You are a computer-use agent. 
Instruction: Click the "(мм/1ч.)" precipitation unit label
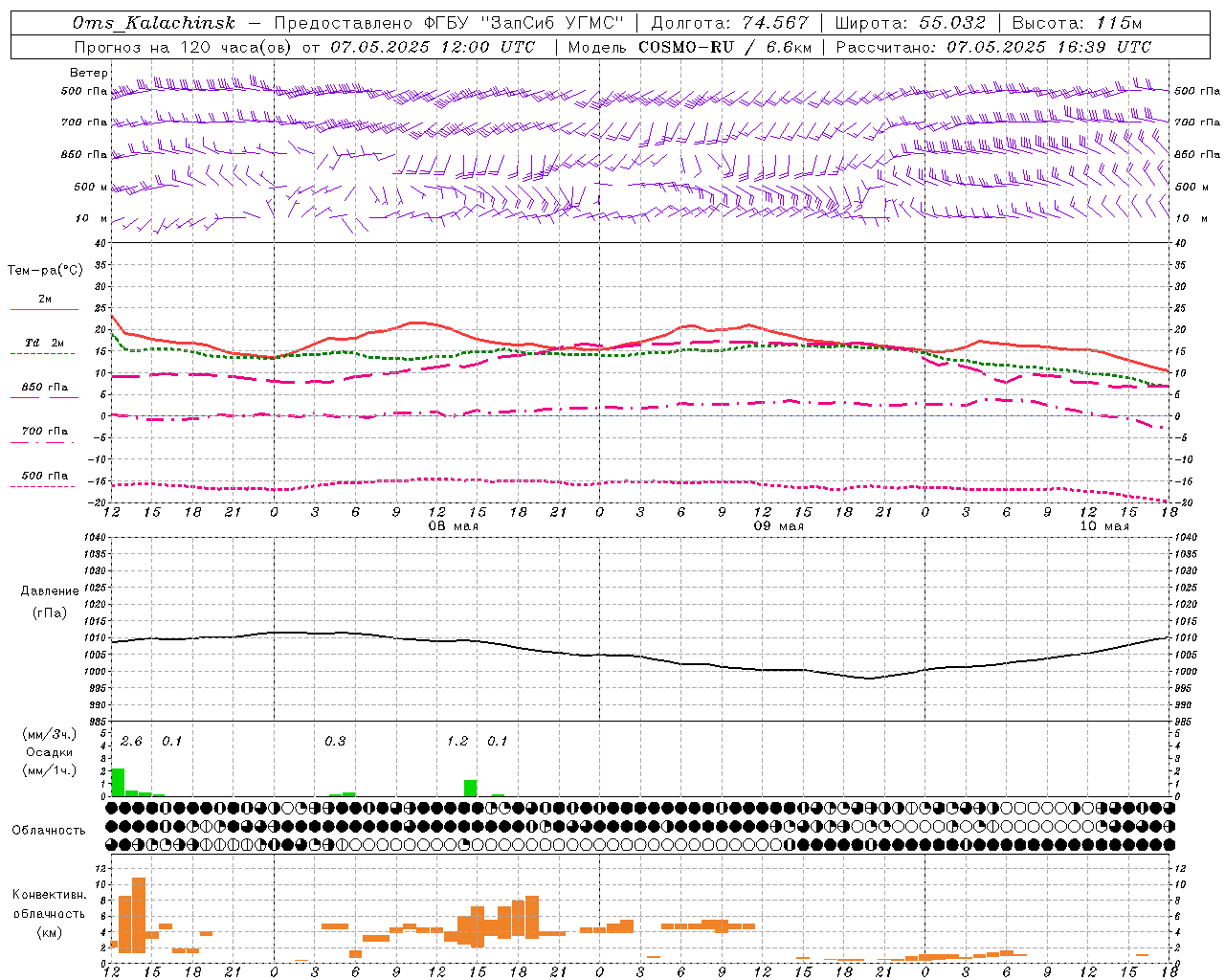pos(50,770)
